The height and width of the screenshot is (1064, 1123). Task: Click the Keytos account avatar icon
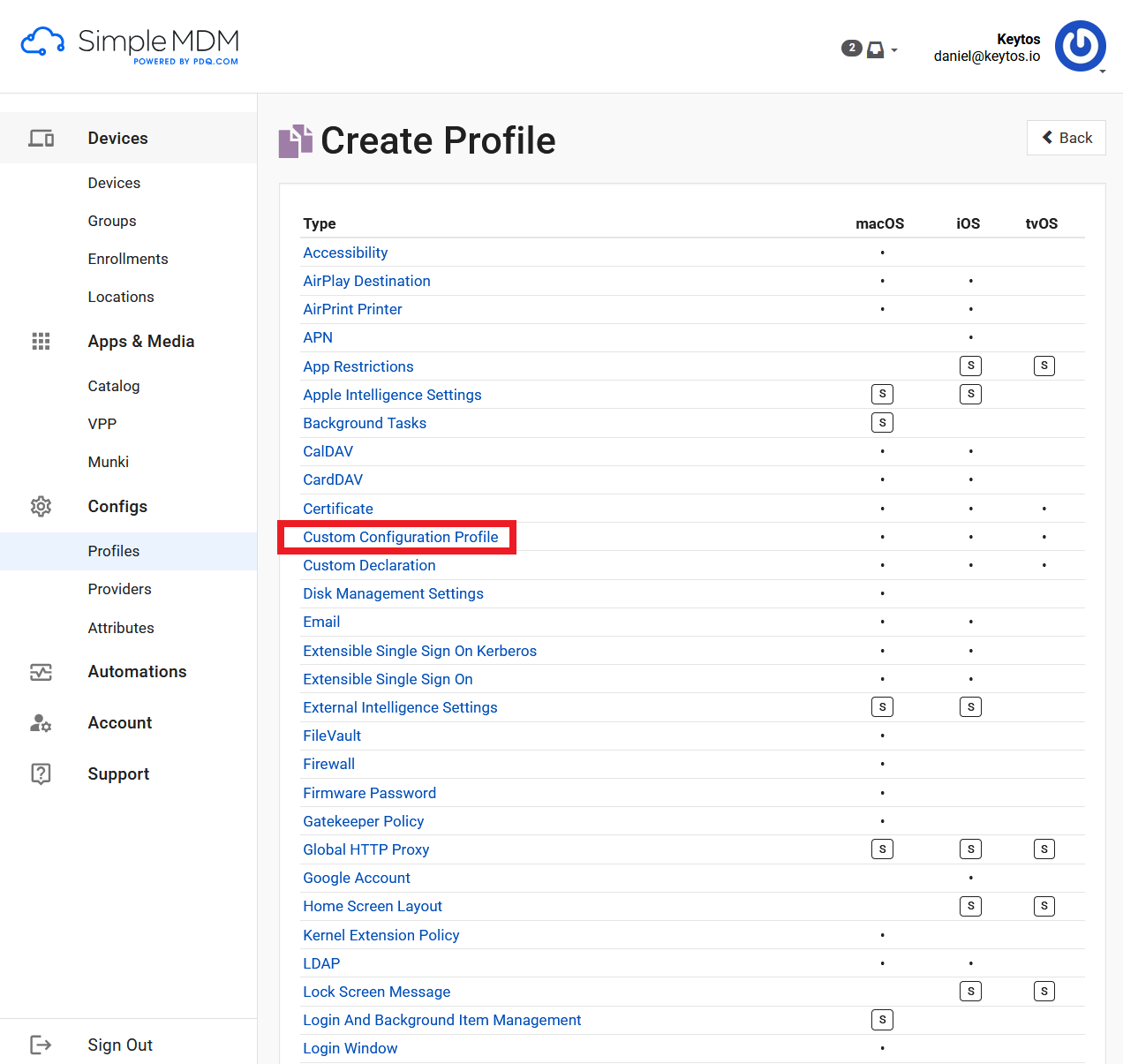[x=1081, y=46]
